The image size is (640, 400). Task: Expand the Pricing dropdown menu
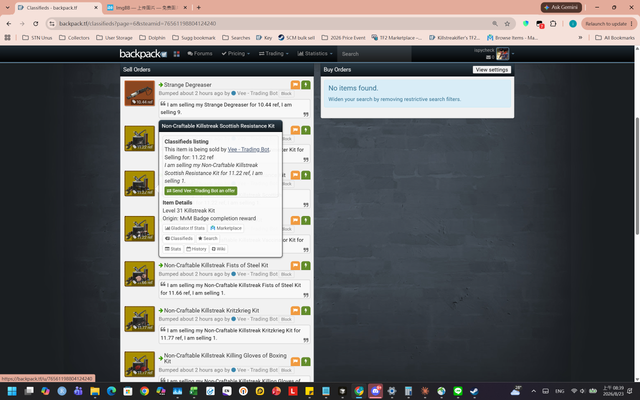[236, 53]
